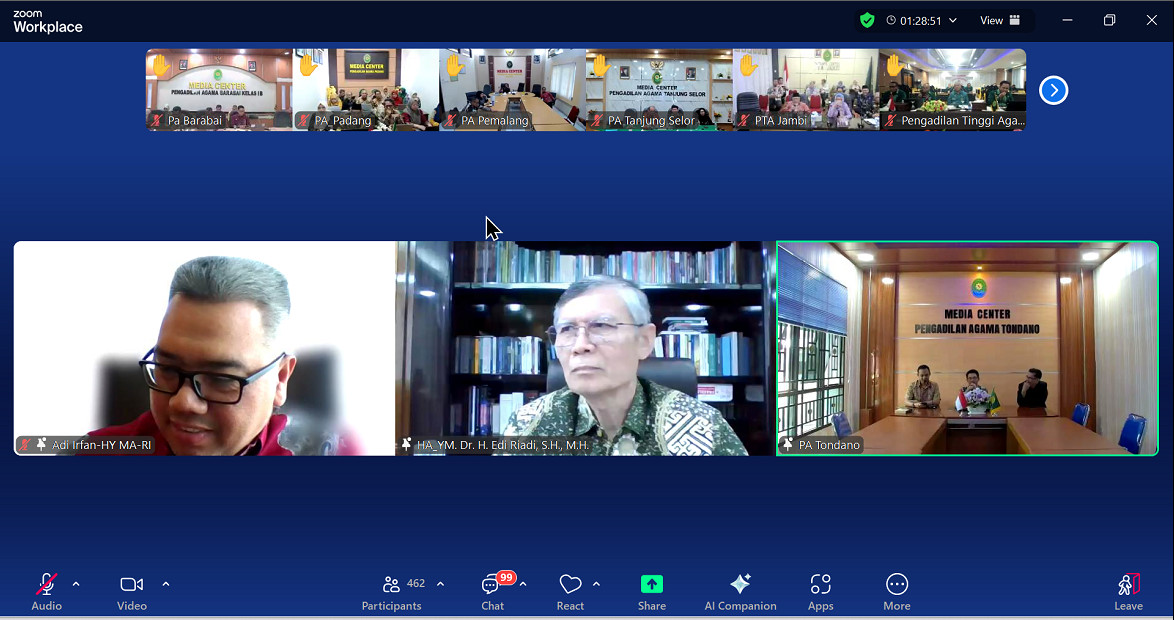The height and width of the screenshot is (620, 1174).
Task: Expand the React options caret
Action: click(596, 584)
